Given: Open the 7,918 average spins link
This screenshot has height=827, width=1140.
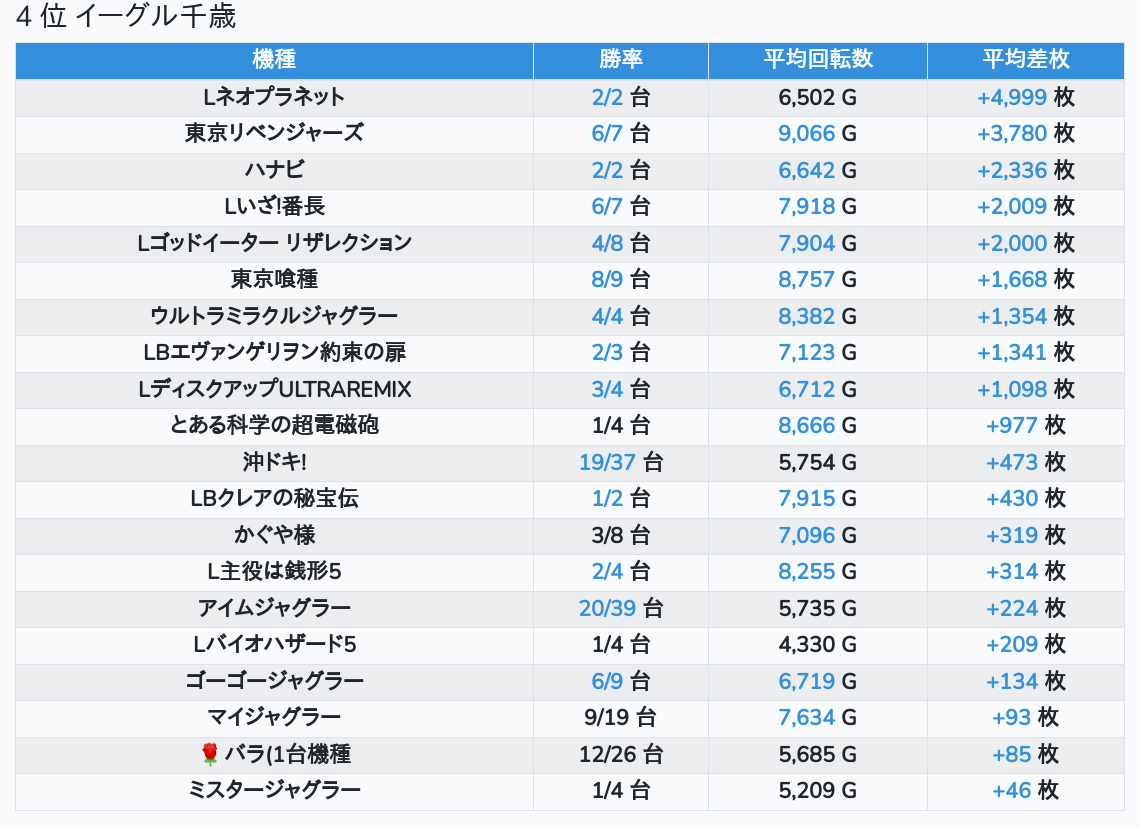Looking at the screenshot, I should [x=806, y=206].
